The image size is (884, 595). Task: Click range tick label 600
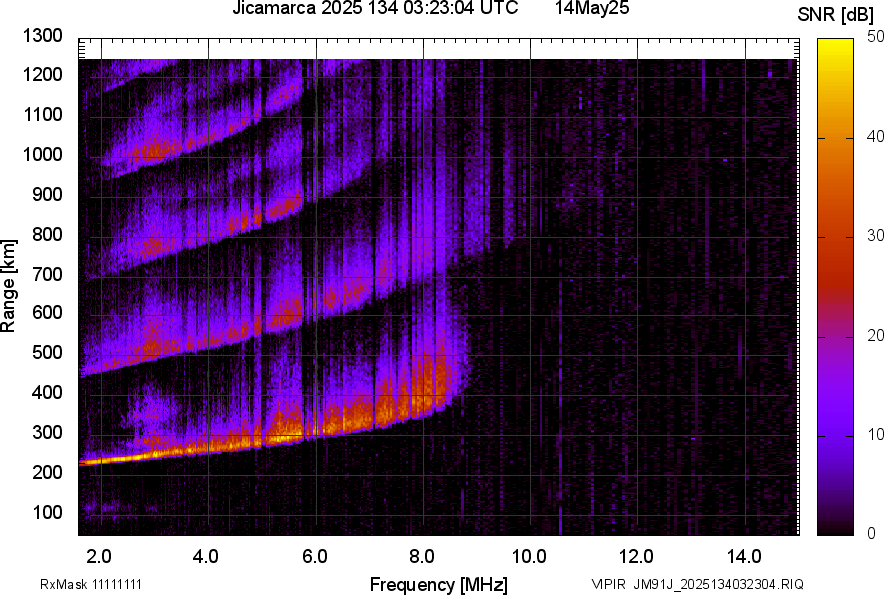[47, 312]
